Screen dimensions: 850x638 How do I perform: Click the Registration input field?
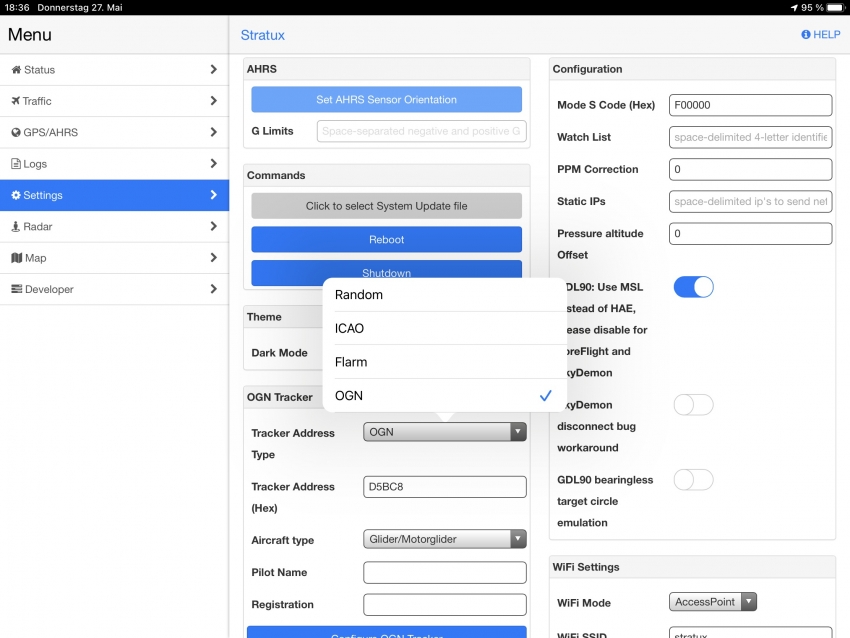click(445, 604)
